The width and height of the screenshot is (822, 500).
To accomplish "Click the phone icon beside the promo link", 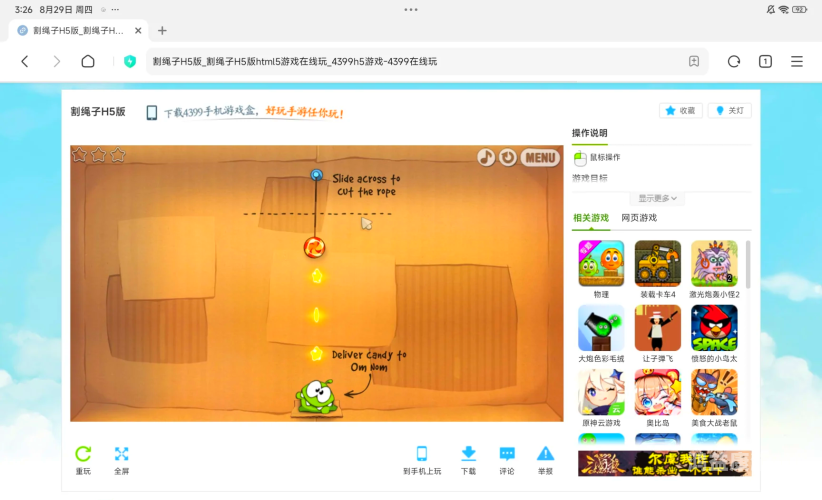I will [152, 112].
